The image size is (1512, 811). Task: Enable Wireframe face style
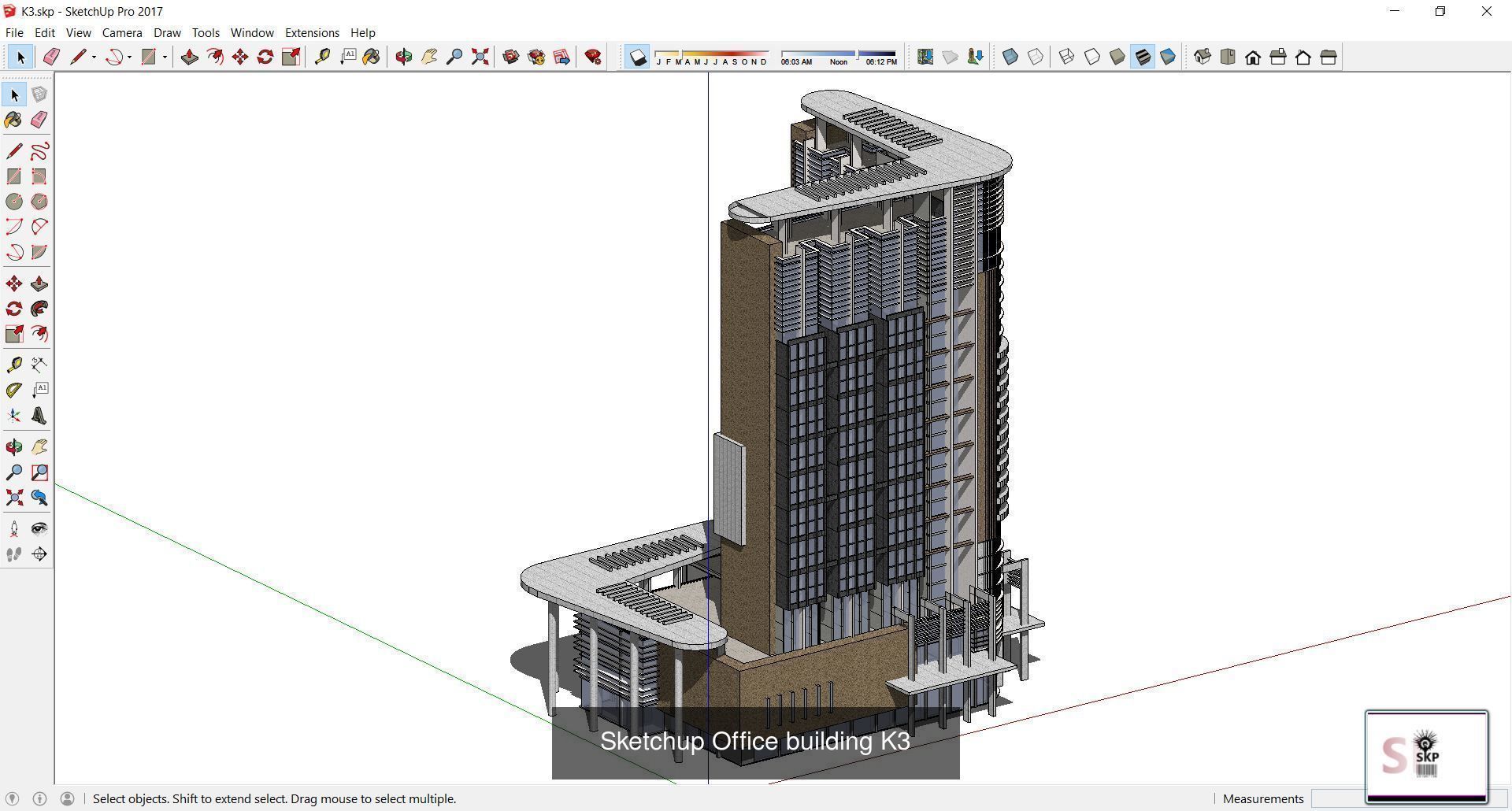coord(1066,57)
